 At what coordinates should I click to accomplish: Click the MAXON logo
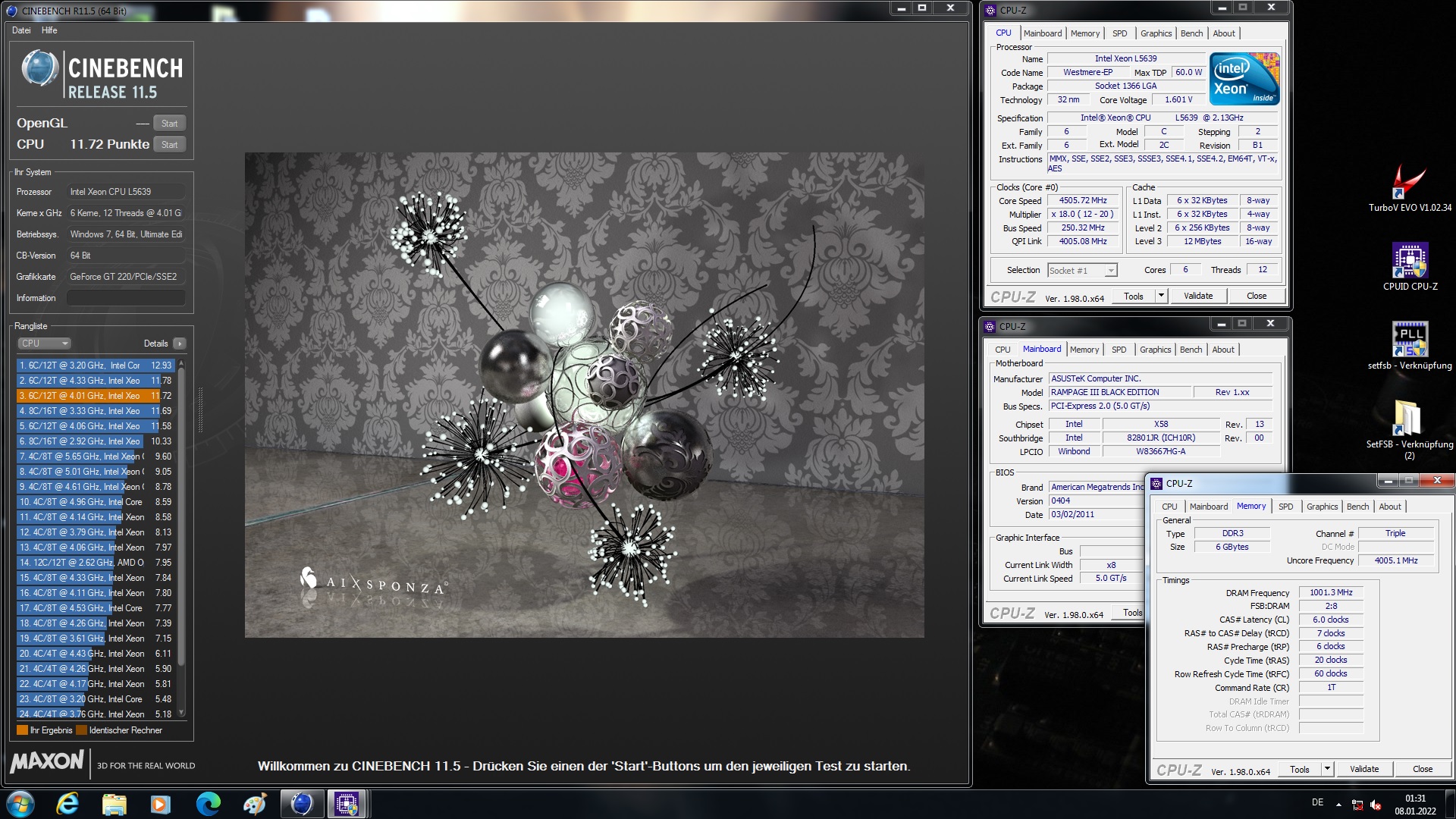(x=47, y=761)
